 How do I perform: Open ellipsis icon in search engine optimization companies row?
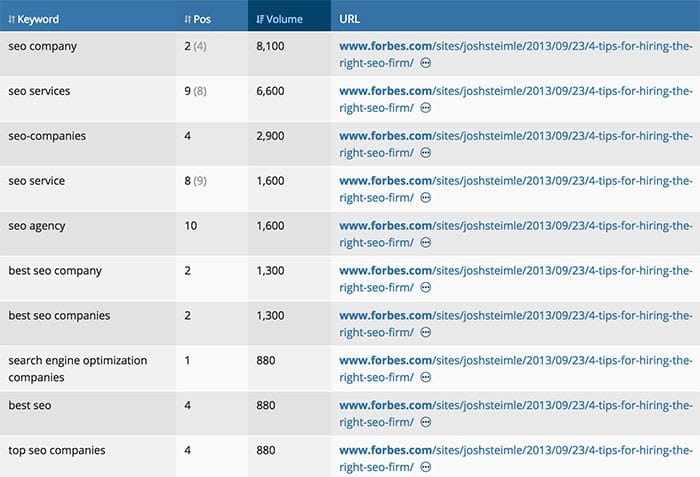426,377
